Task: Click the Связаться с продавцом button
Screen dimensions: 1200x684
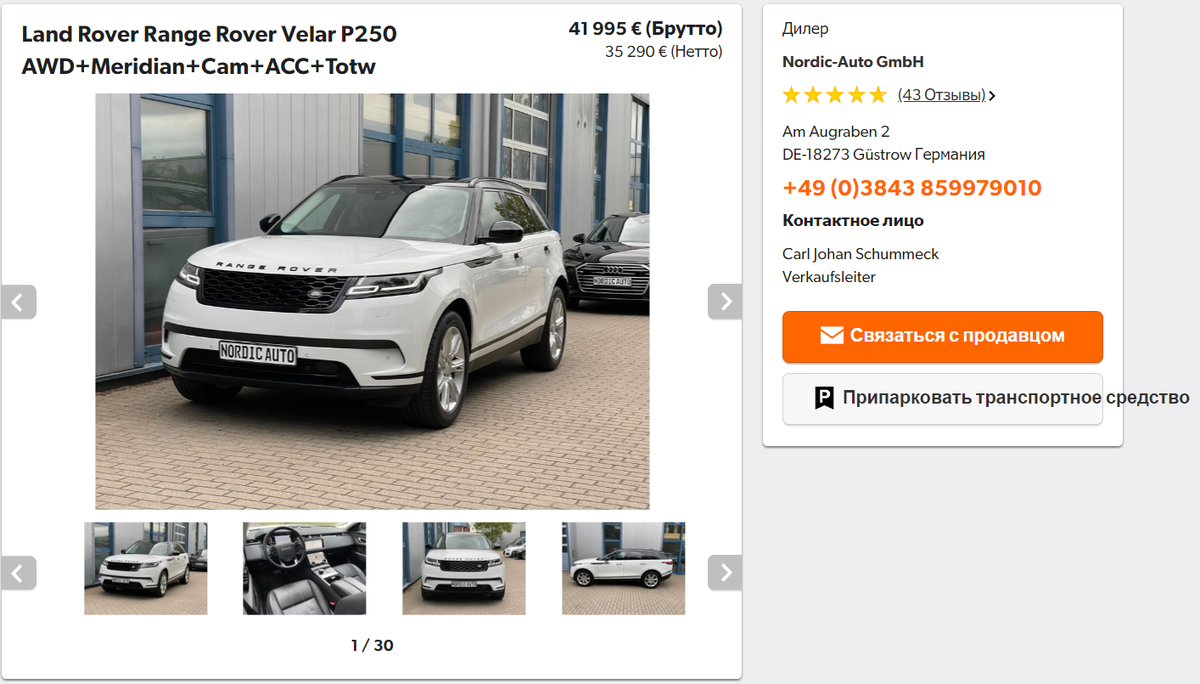Action: click(x=942, y=336)
